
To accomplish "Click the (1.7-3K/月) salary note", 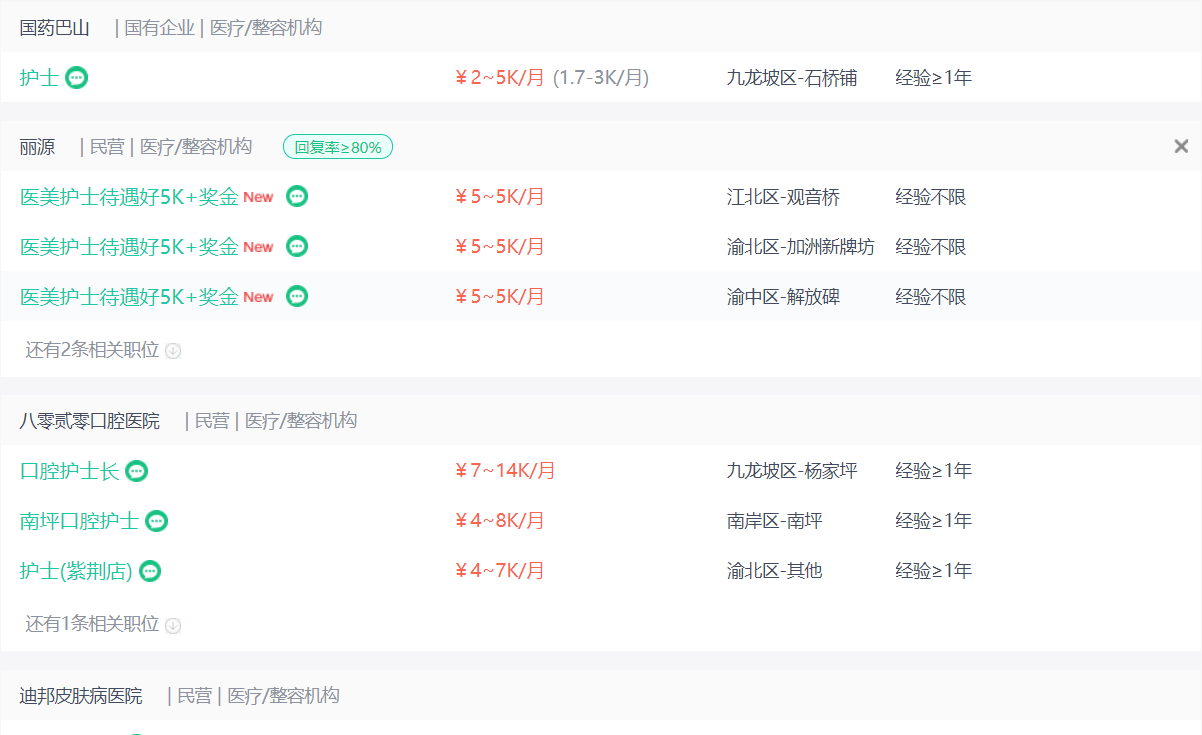I will 601,77.
